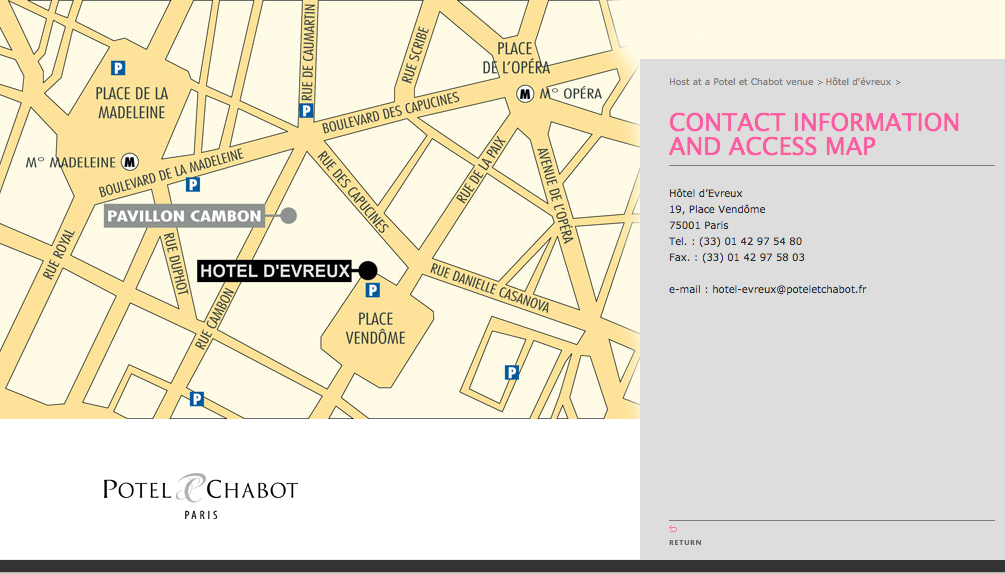This screenshot has height=574, width=1005.
Task: Click parking icon at bottom near Rue Cambon
Action: [197, 399]
